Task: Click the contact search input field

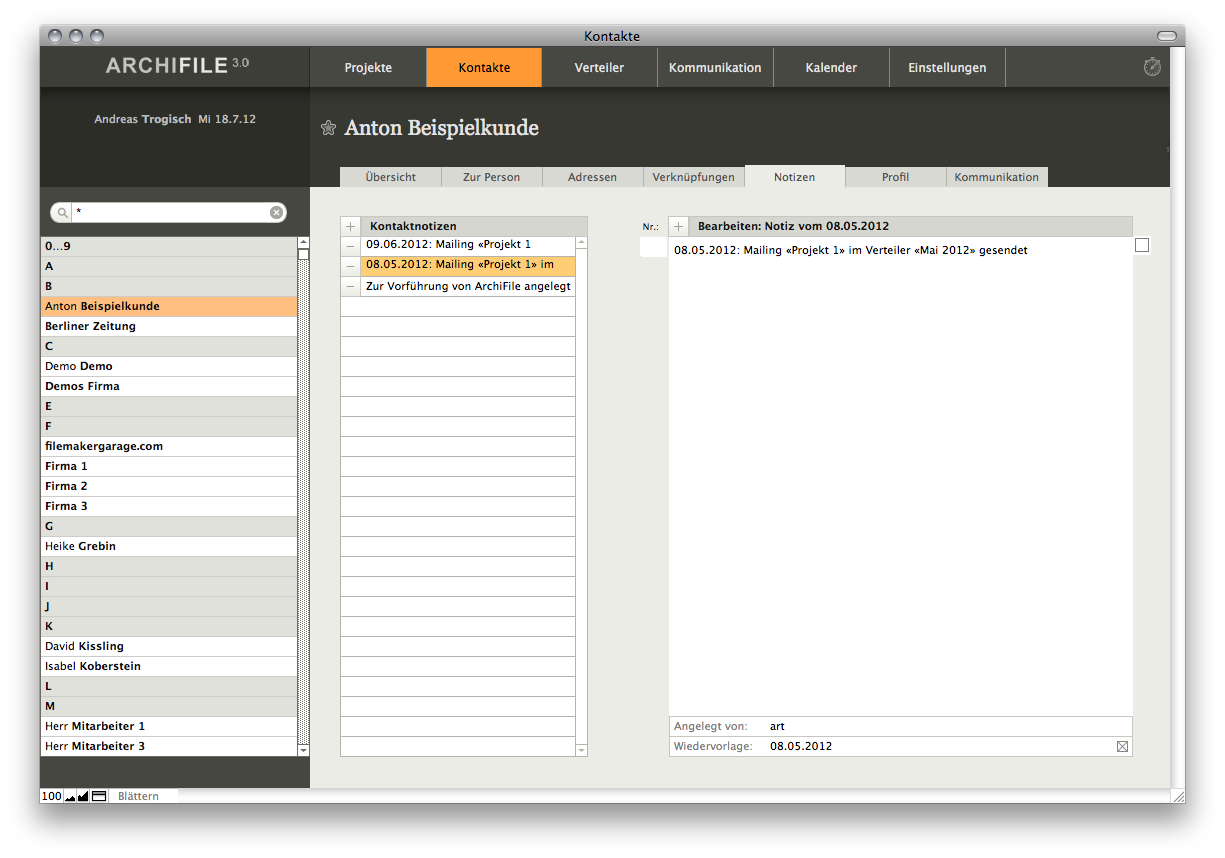Action: (170, 213)
